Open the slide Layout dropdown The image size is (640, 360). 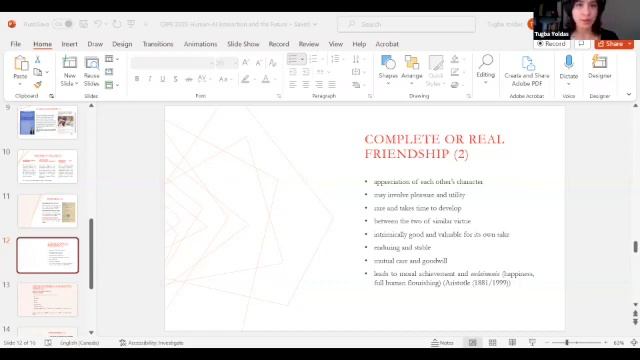click(111, 59)
